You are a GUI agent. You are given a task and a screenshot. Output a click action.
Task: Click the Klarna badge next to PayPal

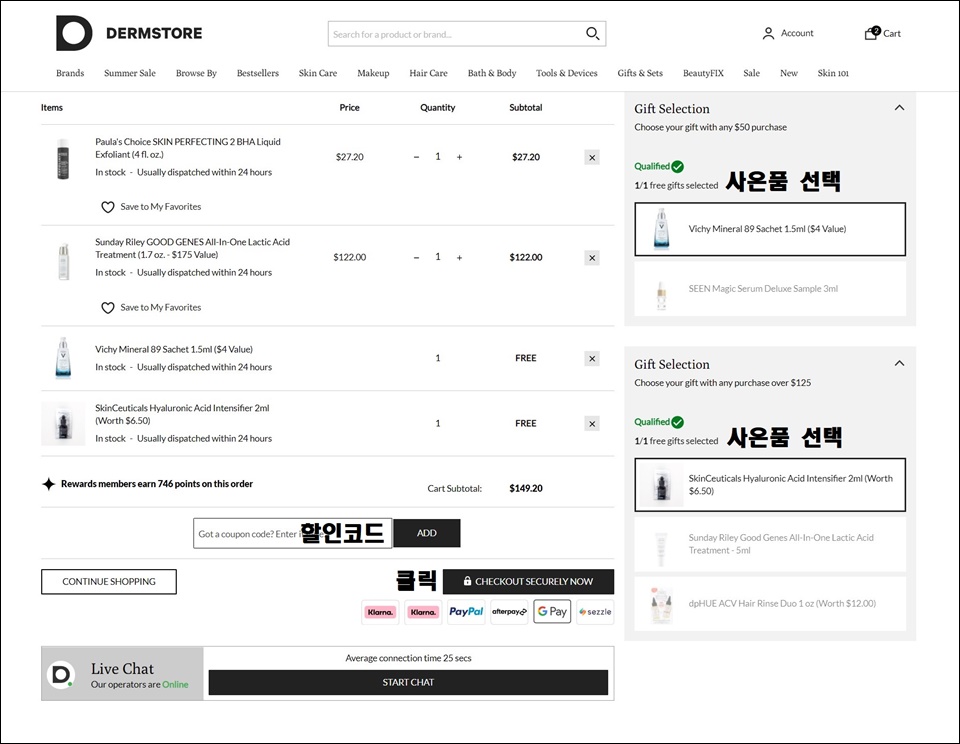pyautogui.click(x=423, y=612)
